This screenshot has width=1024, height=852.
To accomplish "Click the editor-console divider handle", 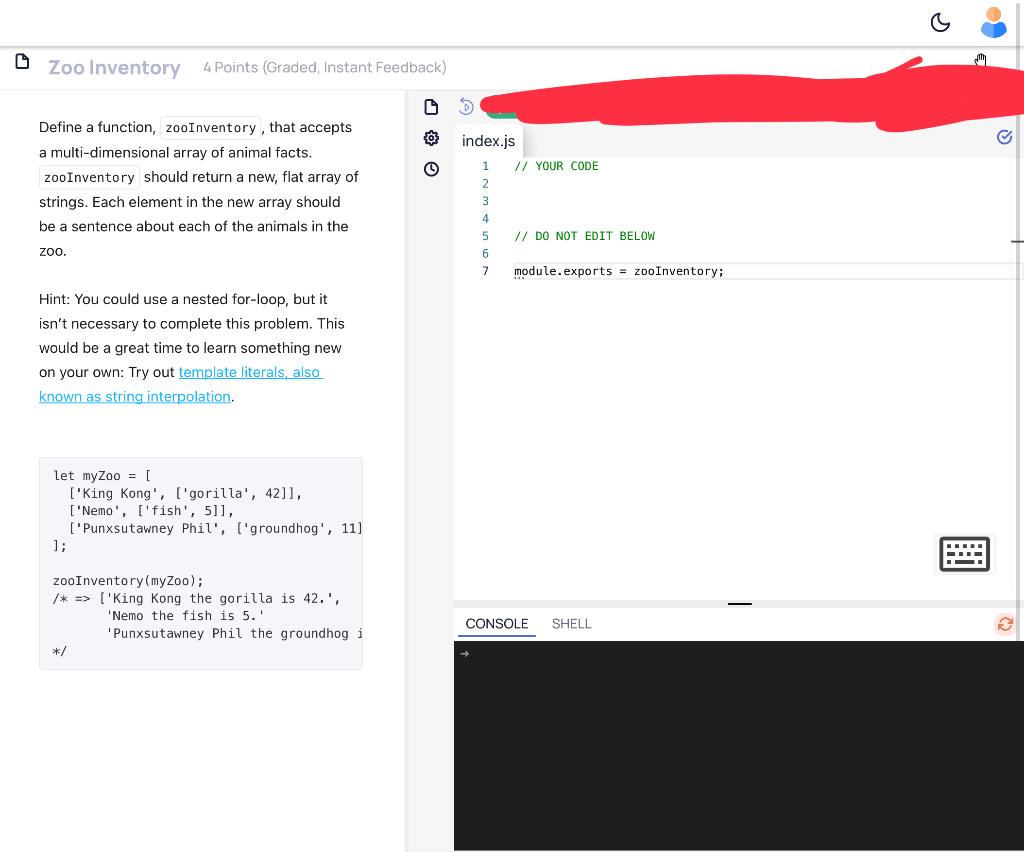I will tap(740, 605).
